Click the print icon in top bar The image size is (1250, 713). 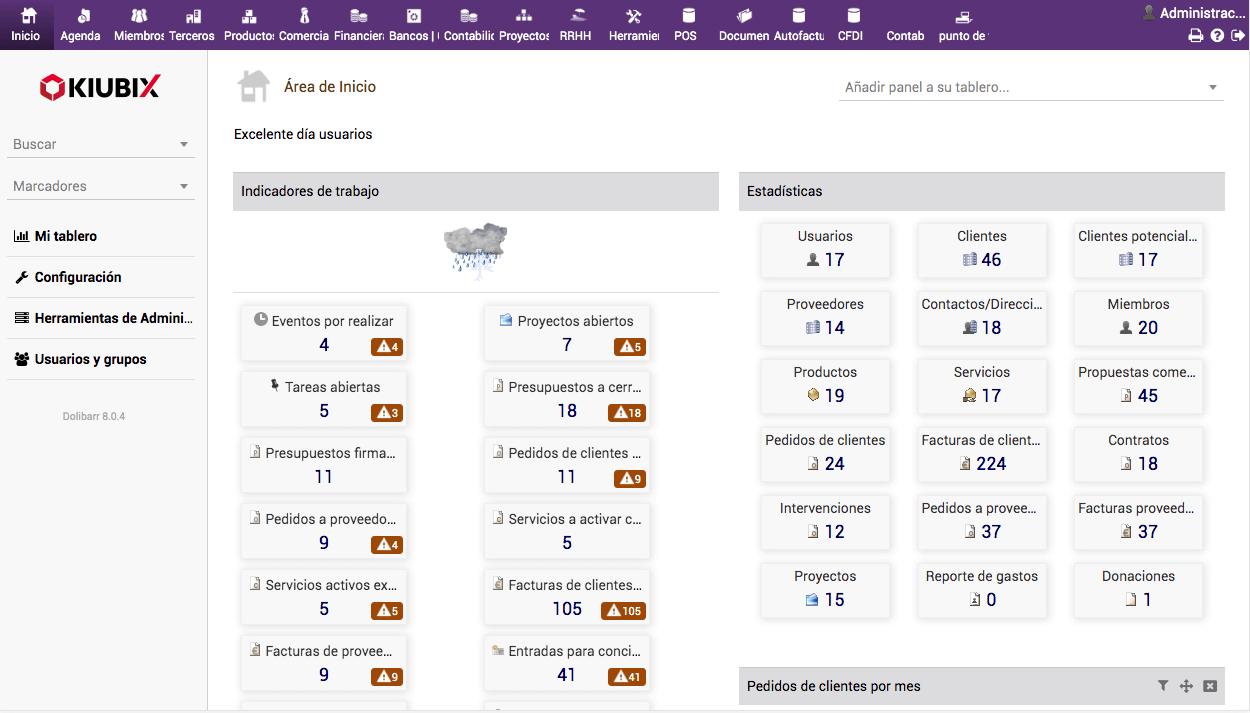(1195, 36)
